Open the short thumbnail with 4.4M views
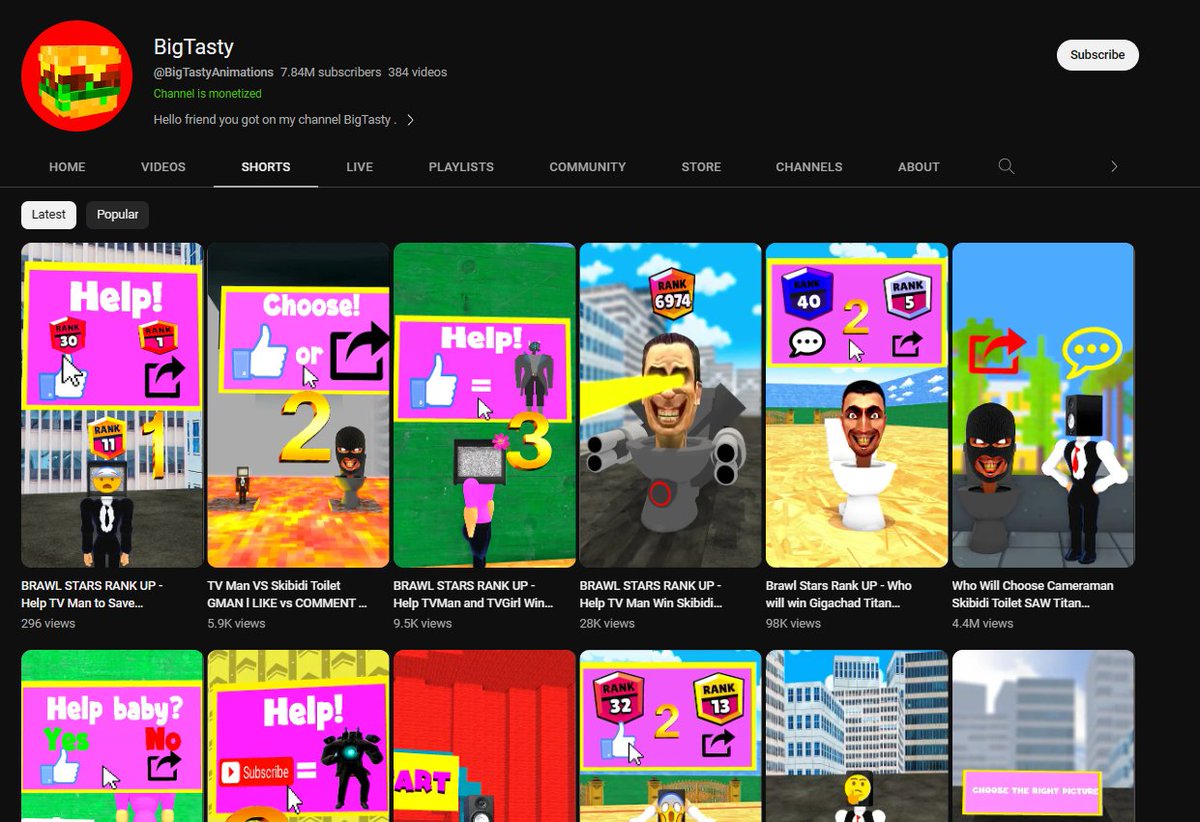Image resolution: width=1200 pixels, height=822 pixels. coord(1043,405)
